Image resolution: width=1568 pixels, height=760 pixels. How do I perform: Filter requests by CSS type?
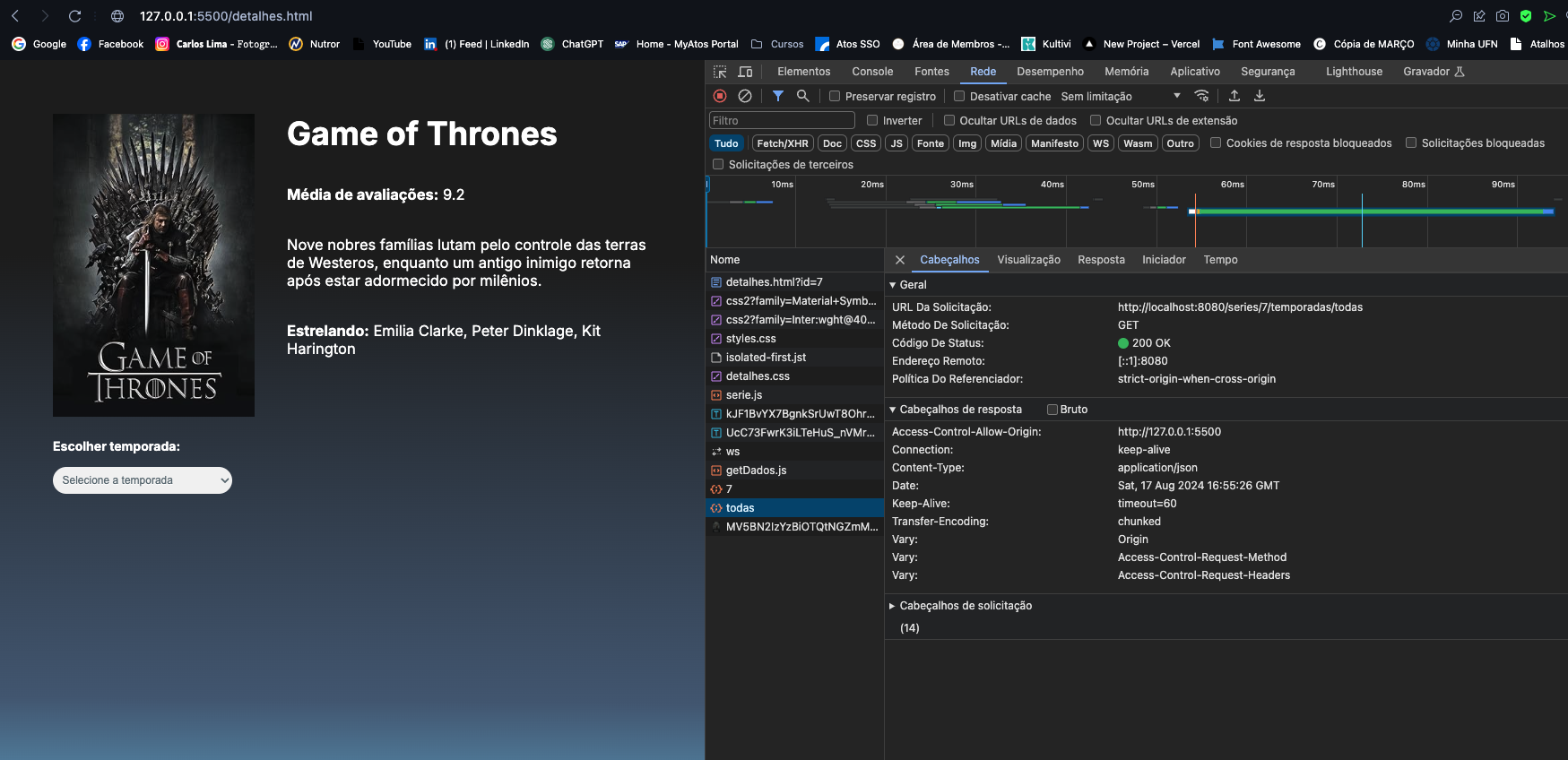866,143
